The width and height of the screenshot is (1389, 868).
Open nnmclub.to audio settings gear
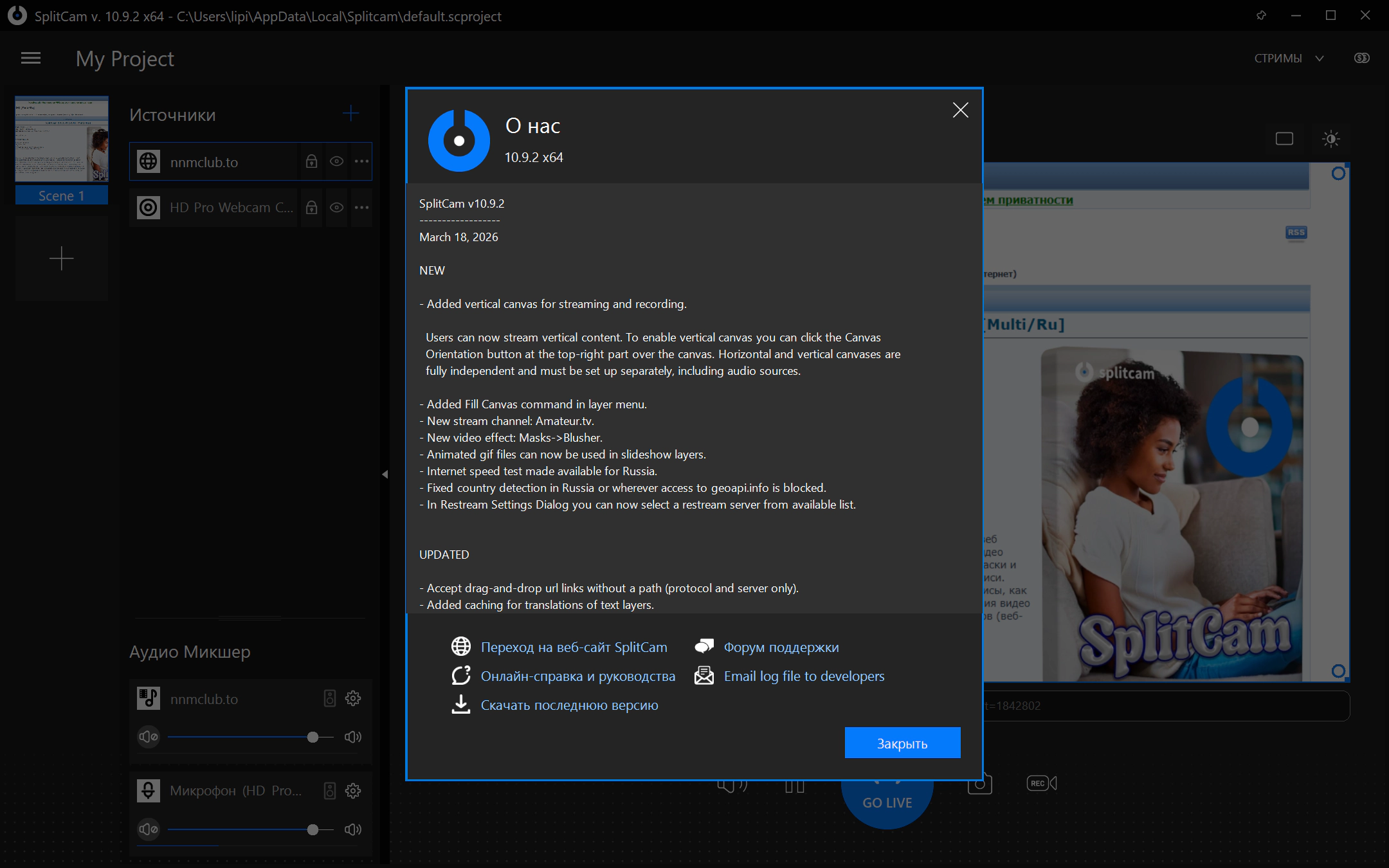tap(353, 698)
